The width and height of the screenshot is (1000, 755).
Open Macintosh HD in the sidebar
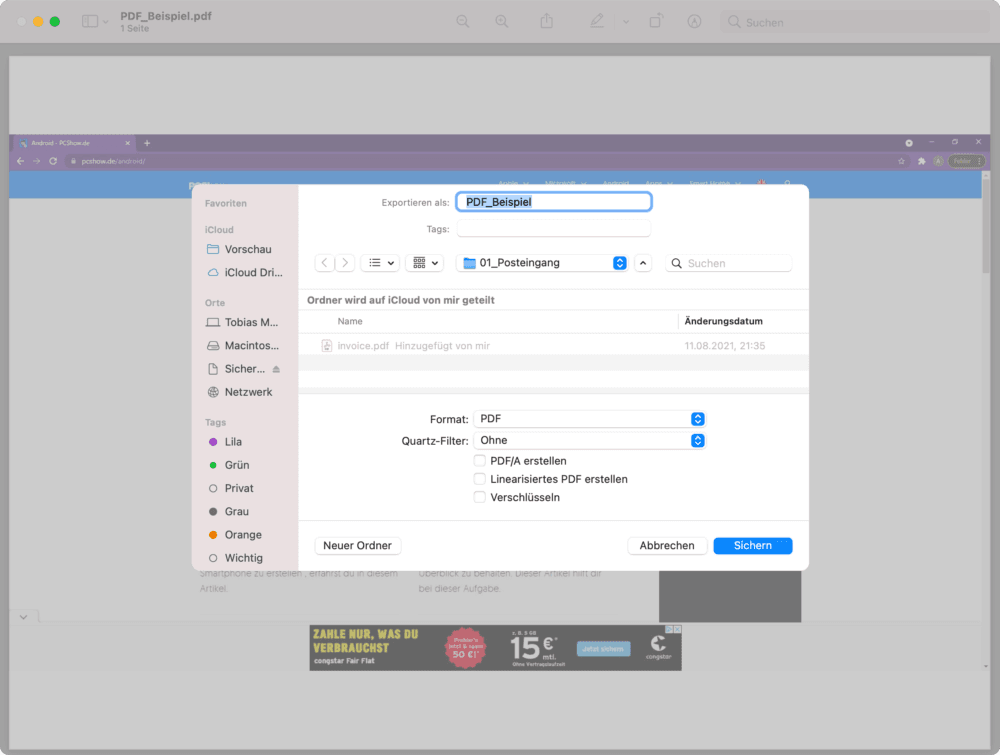point(243,346)
